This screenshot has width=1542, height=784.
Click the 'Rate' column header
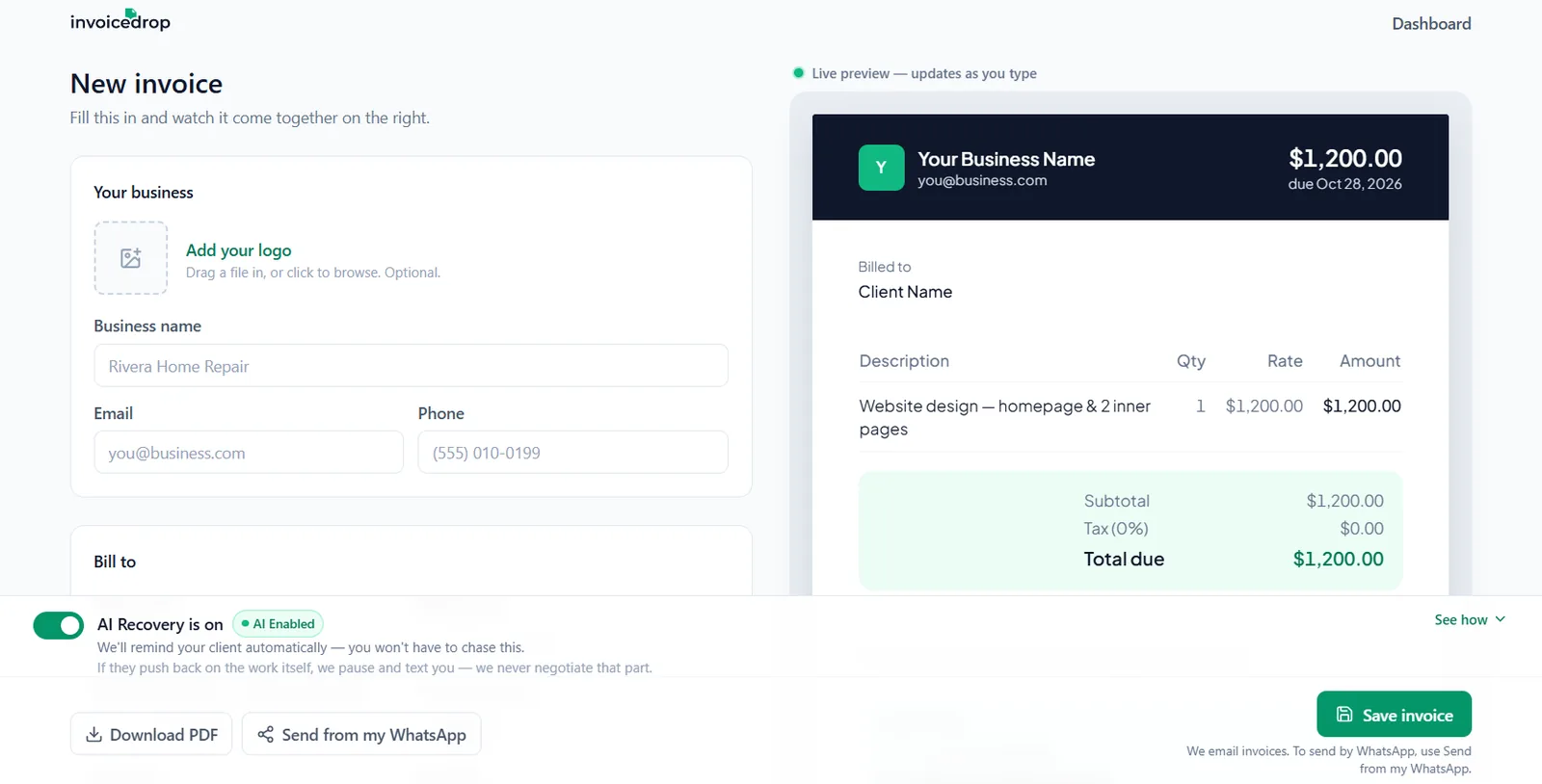pos(1285,361)
